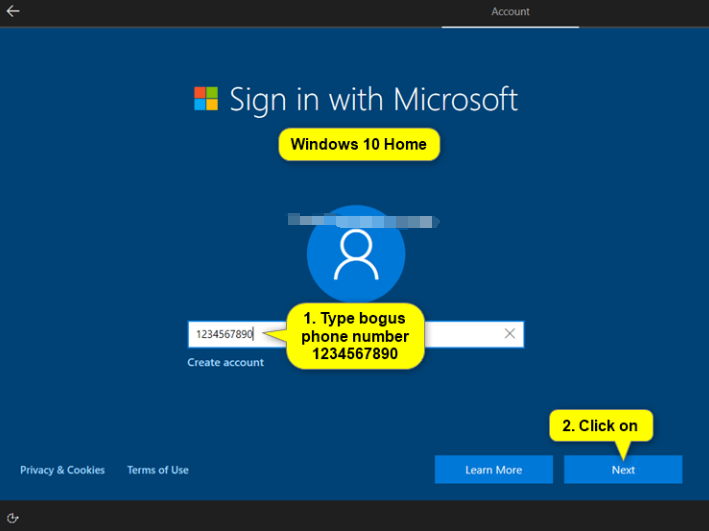Image resolution: width=709 pixels, height=531 pixels.
Task: Click the Microsoft four-color logo
Action: (x=206, y=98)
